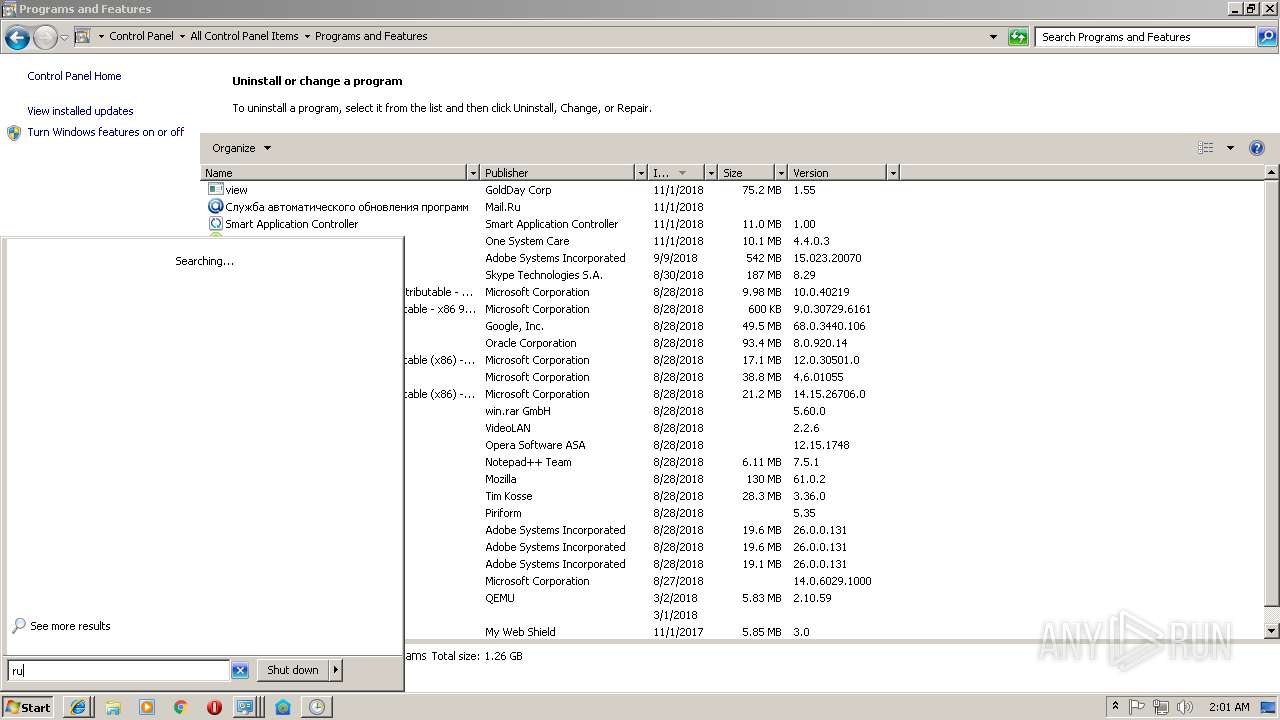Focus the Search Programs and Features field

(x=1146, y=37)
